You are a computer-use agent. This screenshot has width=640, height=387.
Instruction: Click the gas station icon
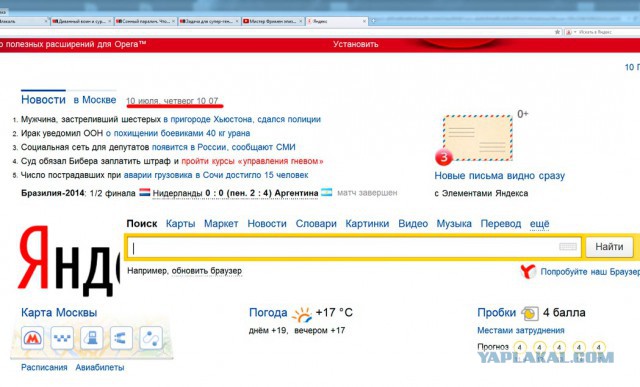tap(91, 338)
